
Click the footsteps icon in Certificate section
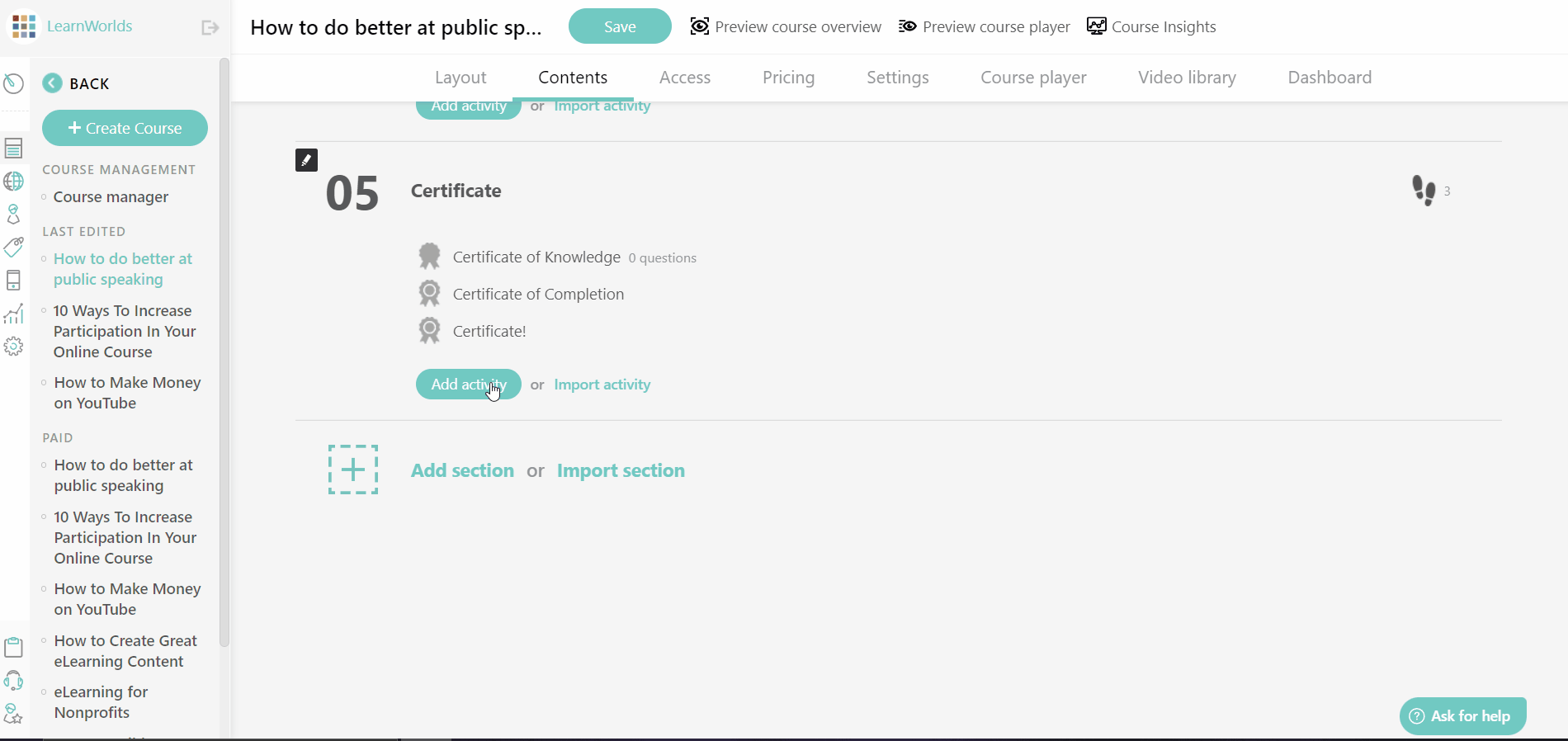point(1424,191)
